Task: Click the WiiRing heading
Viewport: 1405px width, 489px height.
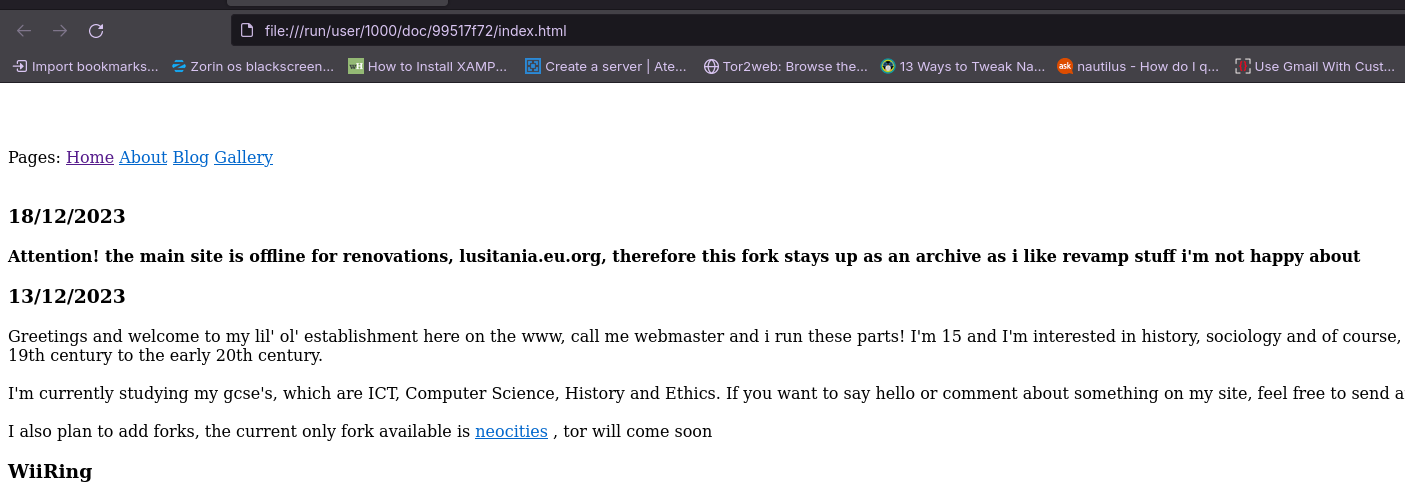Action: pyautogui.click(x=50, y=471)
